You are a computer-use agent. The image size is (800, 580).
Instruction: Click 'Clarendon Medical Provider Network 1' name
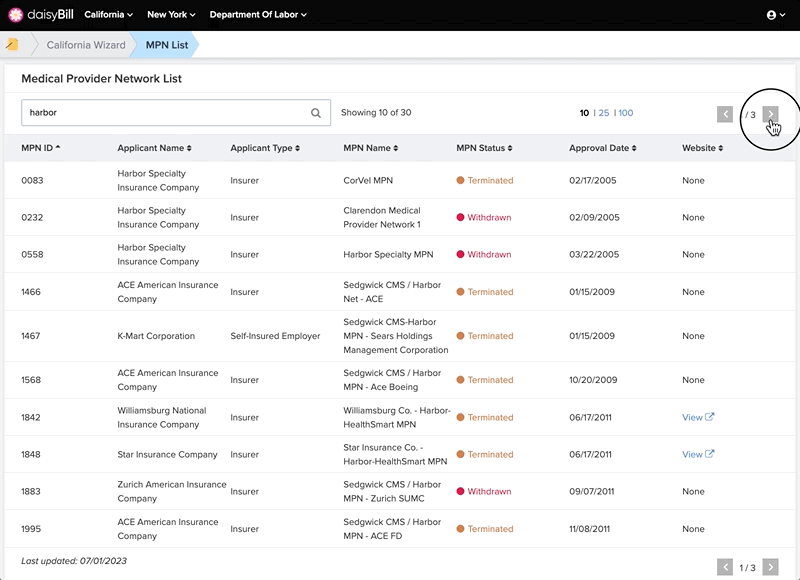pos(382,217)
